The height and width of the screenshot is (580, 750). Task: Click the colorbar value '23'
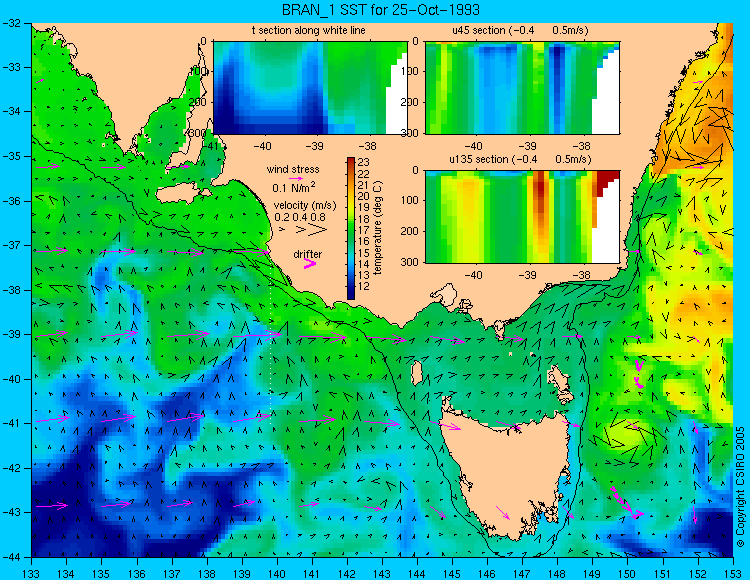pos(363,163)
